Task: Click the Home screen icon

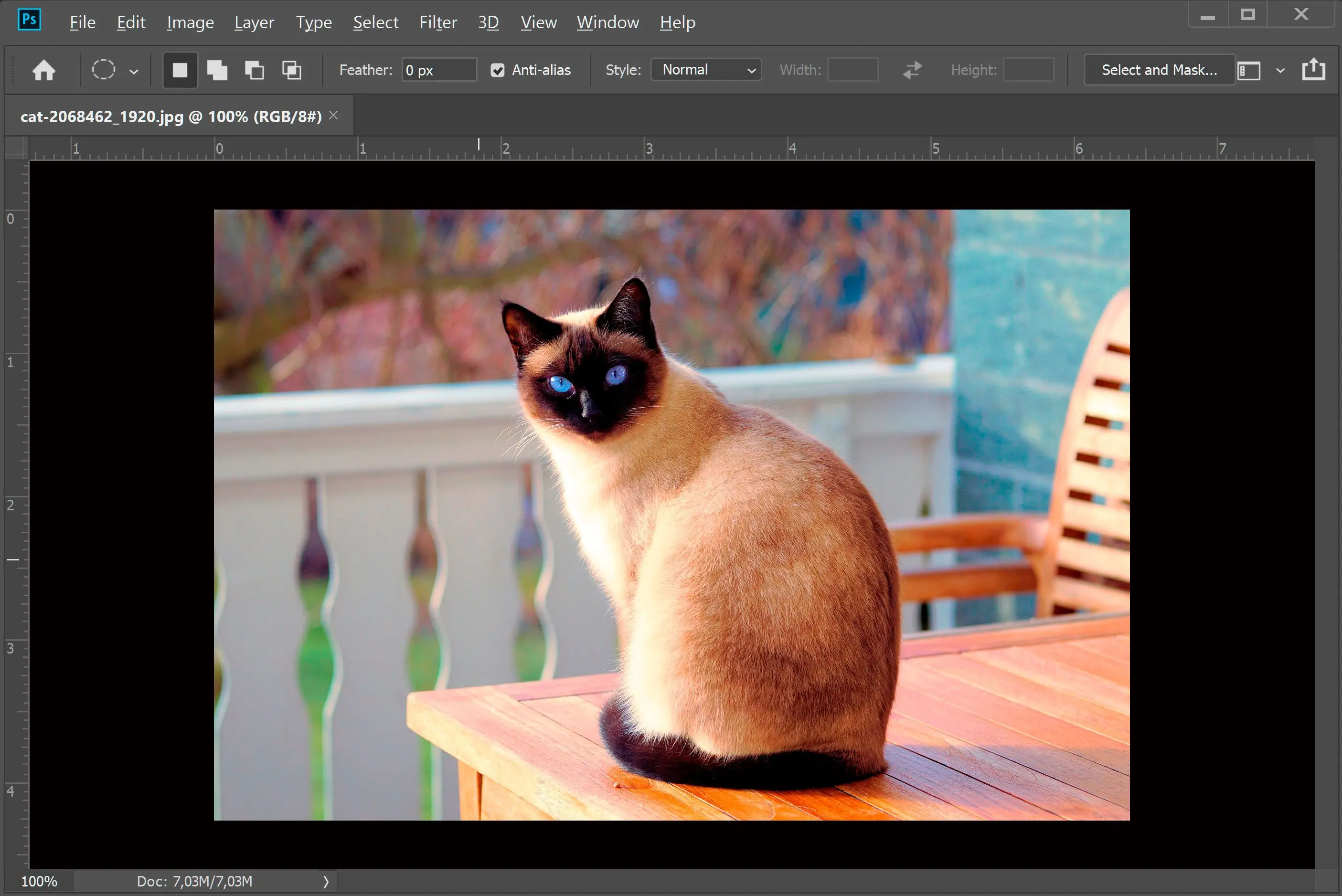Action: 44,70
